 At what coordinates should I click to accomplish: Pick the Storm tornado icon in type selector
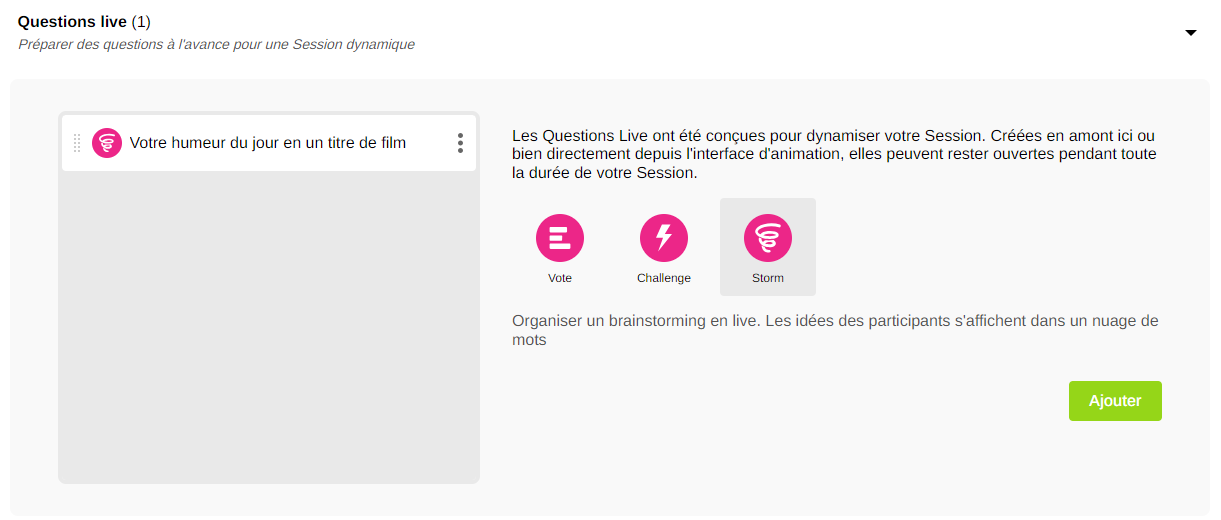768,238
